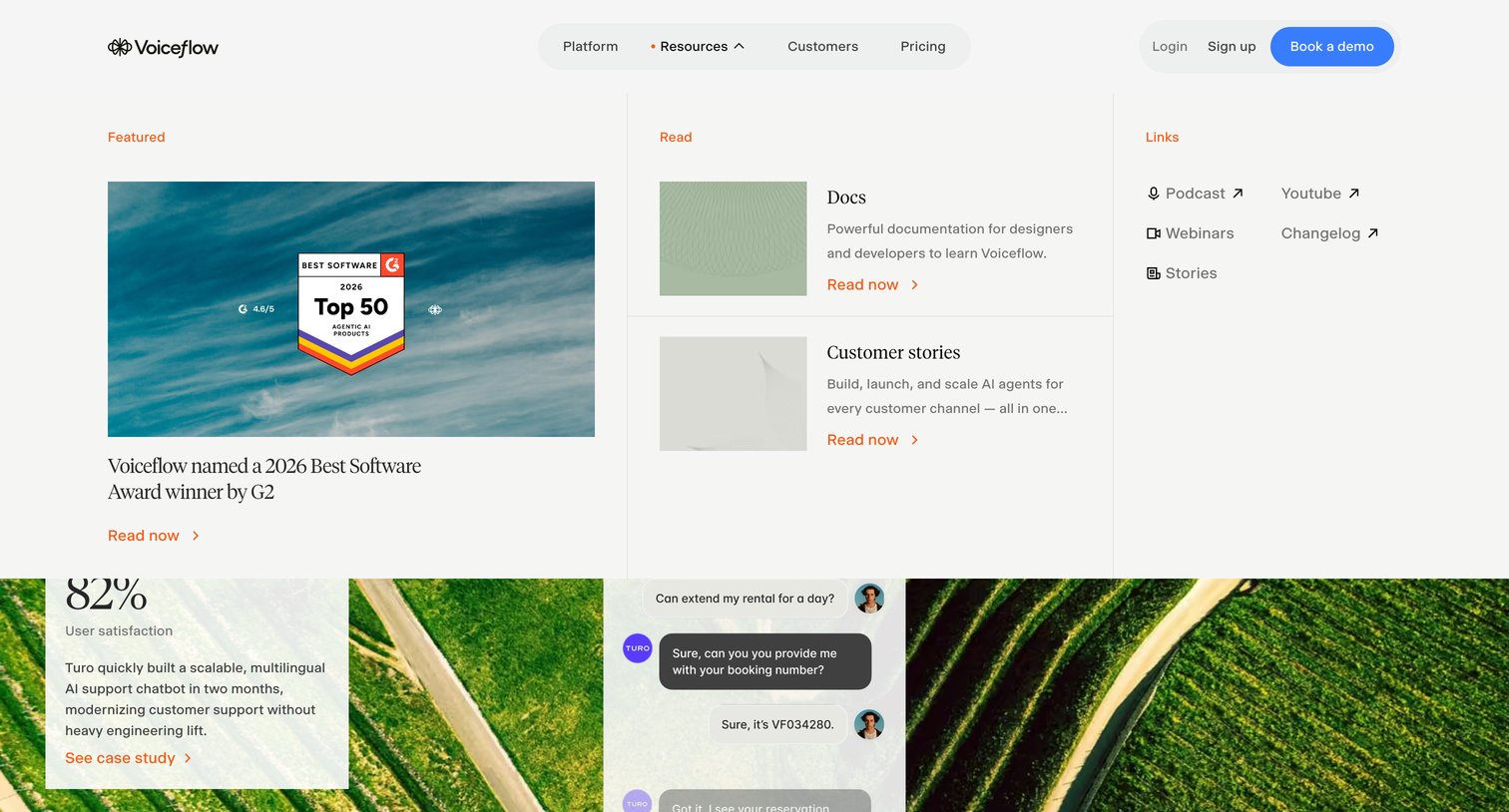
Task: Open the G2 Best Software Award headline
Action: (264, 479)
